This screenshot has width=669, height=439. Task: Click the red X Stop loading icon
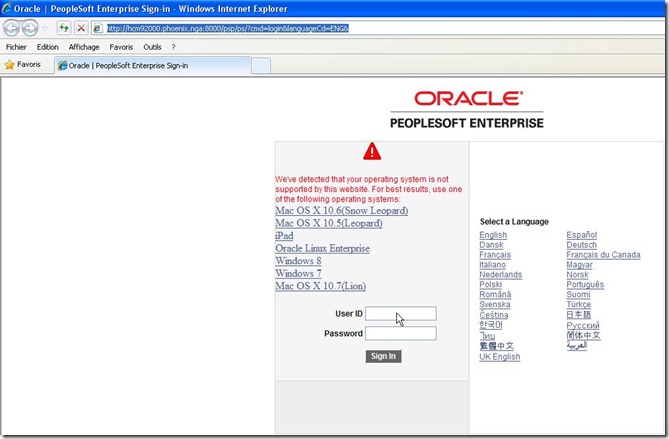point(81,28)
